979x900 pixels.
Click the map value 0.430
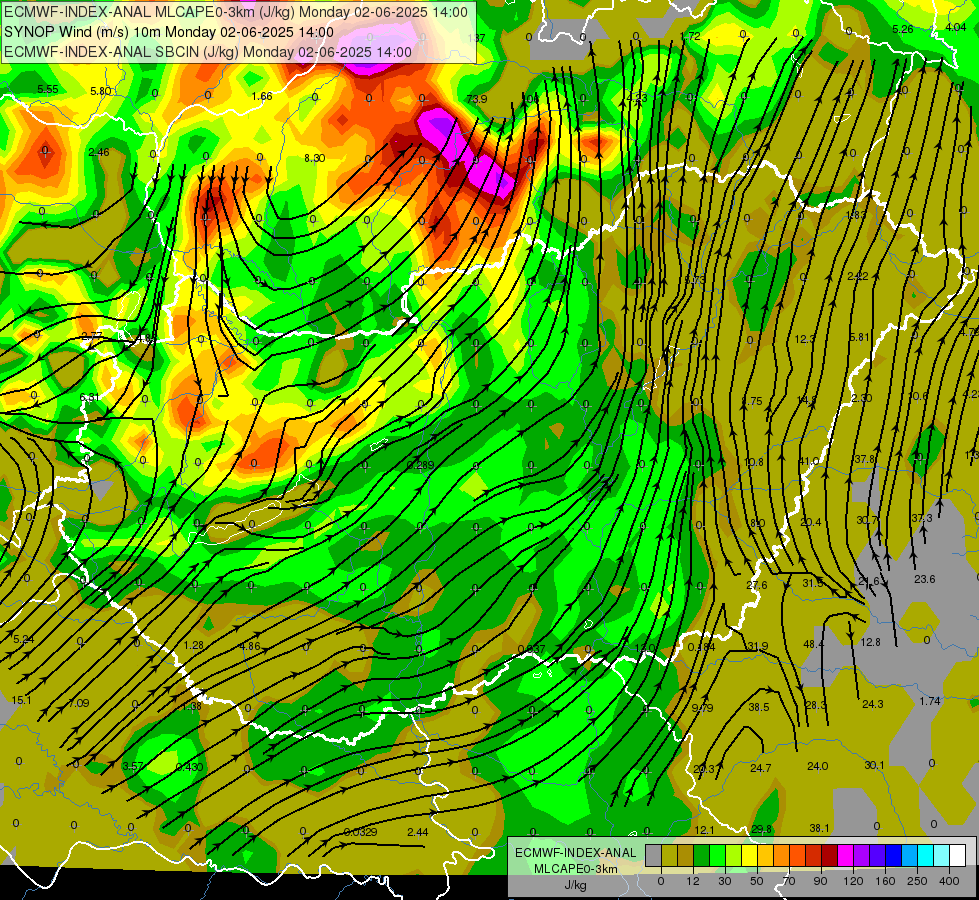coord(189,767)
